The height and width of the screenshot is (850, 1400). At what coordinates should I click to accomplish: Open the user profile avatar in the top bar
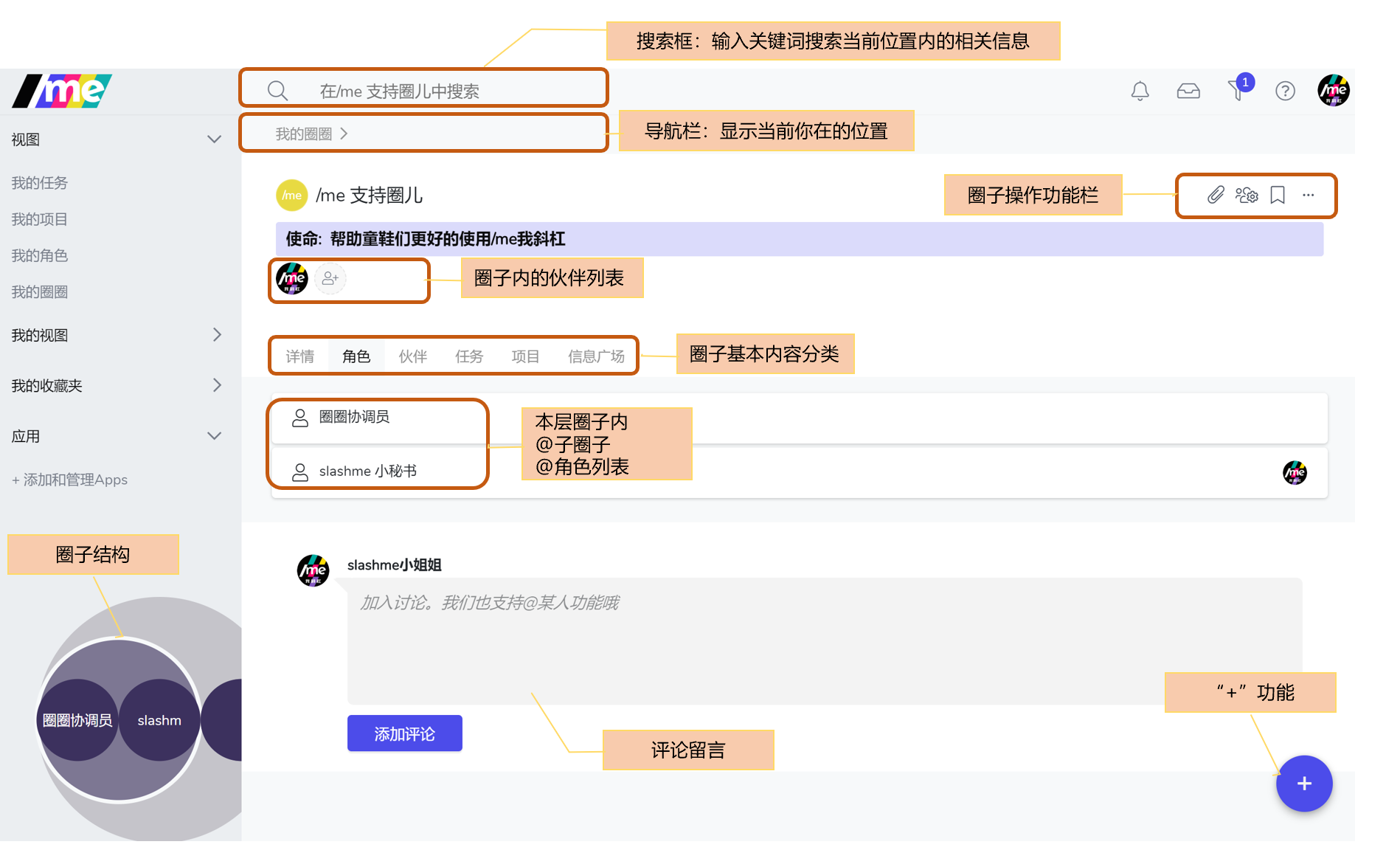click(x=1334, y=90)
